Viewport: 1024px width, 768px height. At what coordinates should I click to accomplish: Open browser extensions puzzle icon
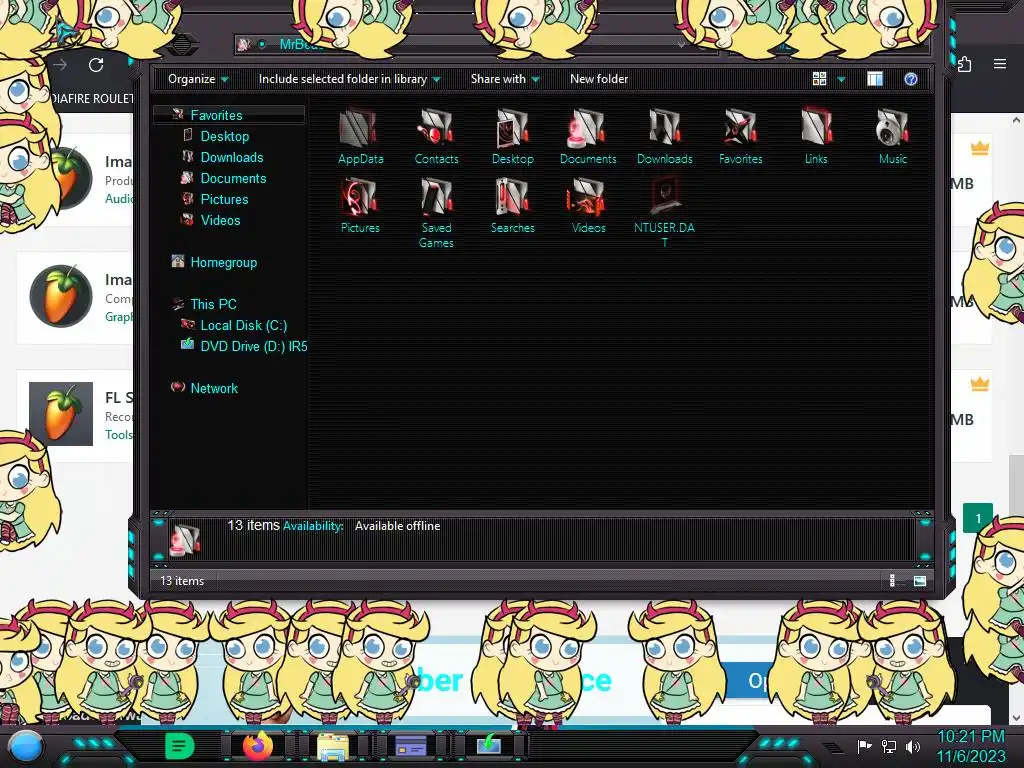(x=965, y=64)
